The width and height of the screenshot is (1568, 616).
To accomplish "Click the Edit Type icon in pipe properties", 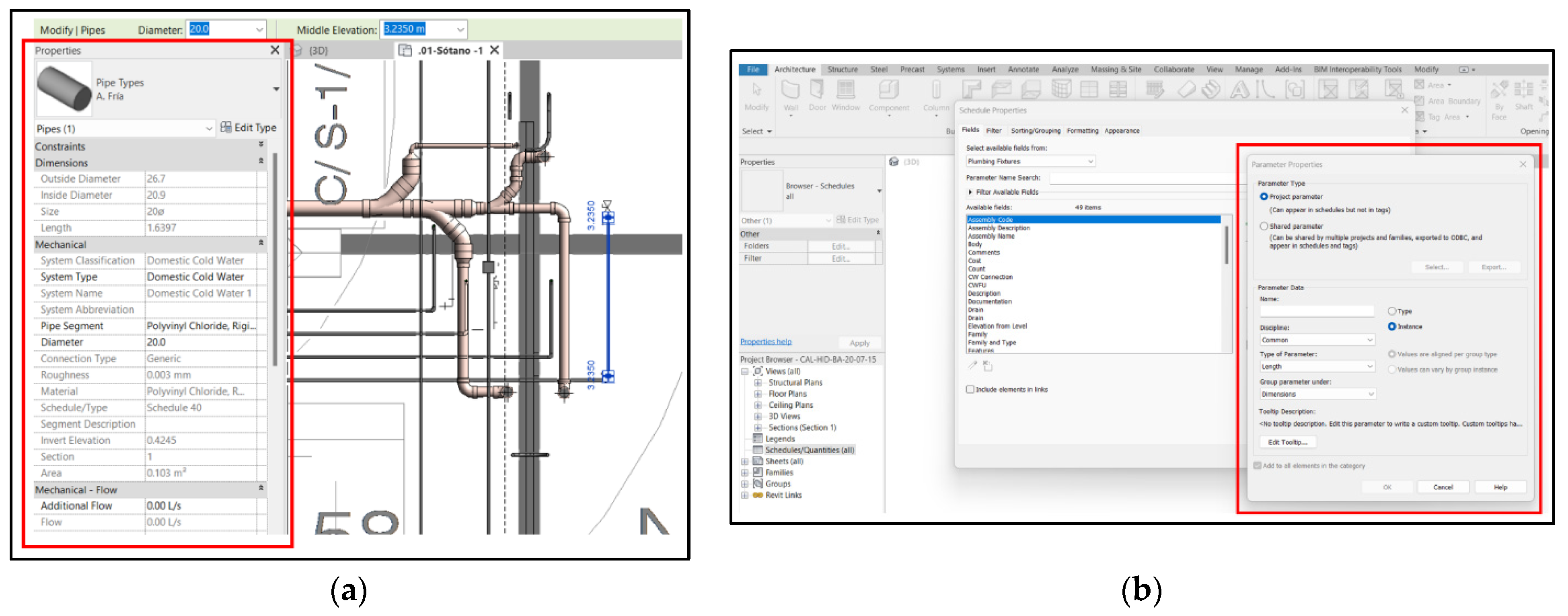I will (x=226, y=127).
